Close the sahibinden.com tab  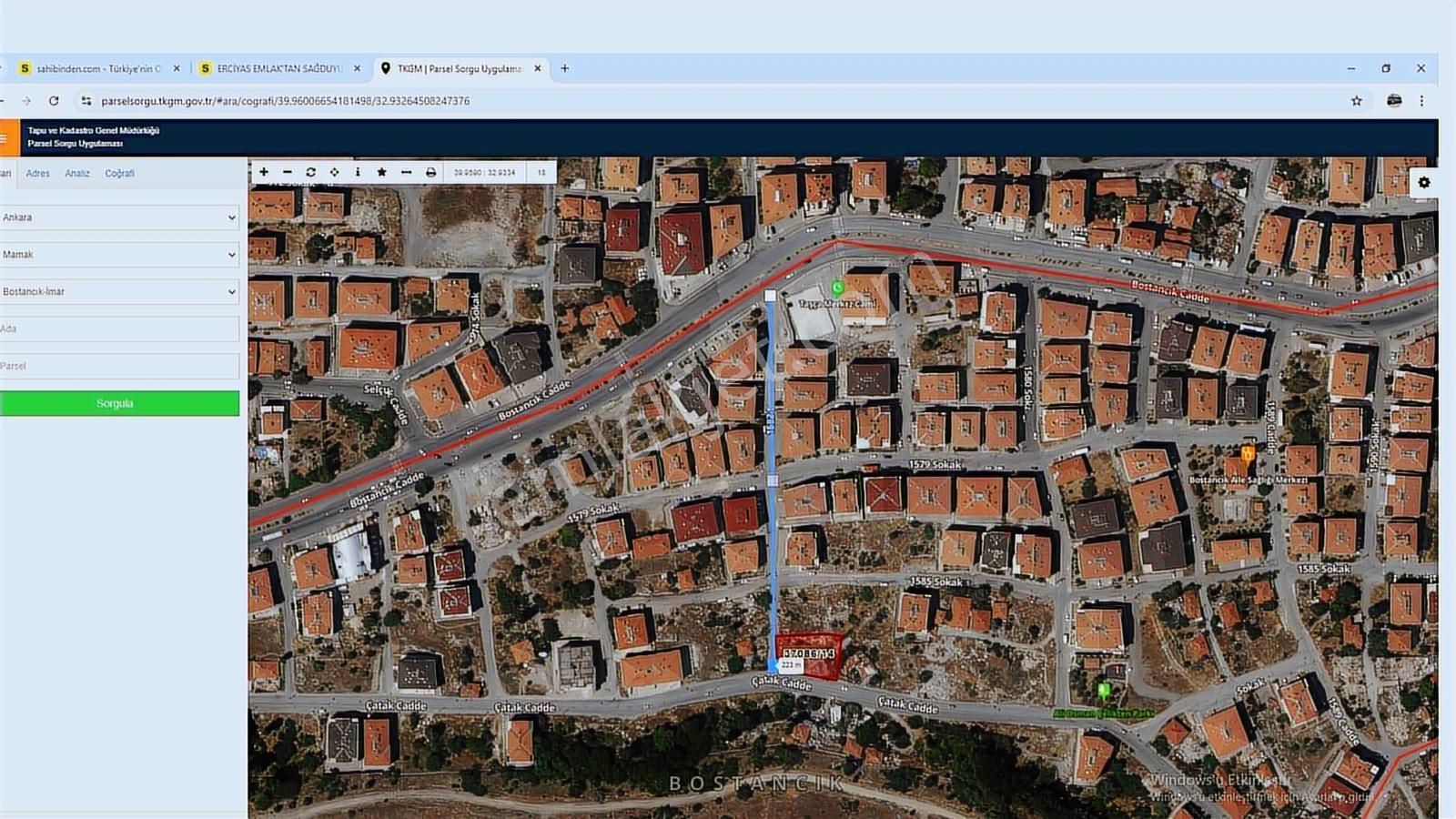pos(177,68)
